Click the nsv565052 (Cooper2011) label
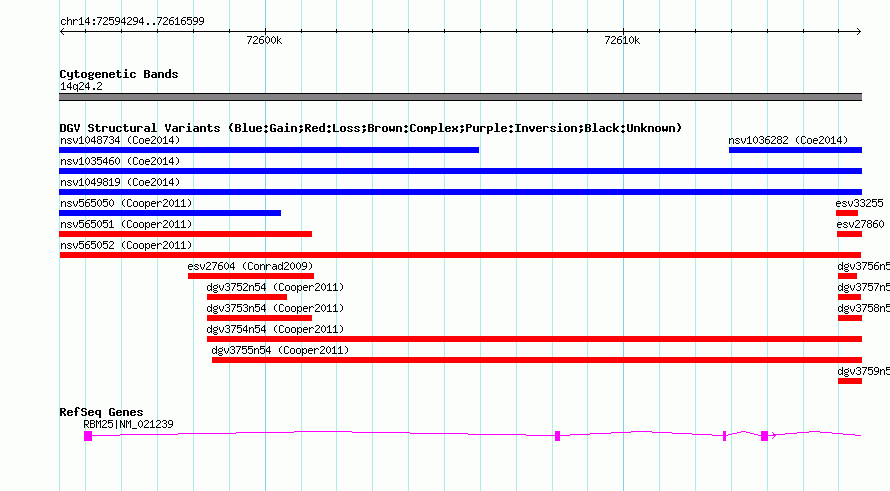This screenshot has width=890, height=491. coord(126,245)
